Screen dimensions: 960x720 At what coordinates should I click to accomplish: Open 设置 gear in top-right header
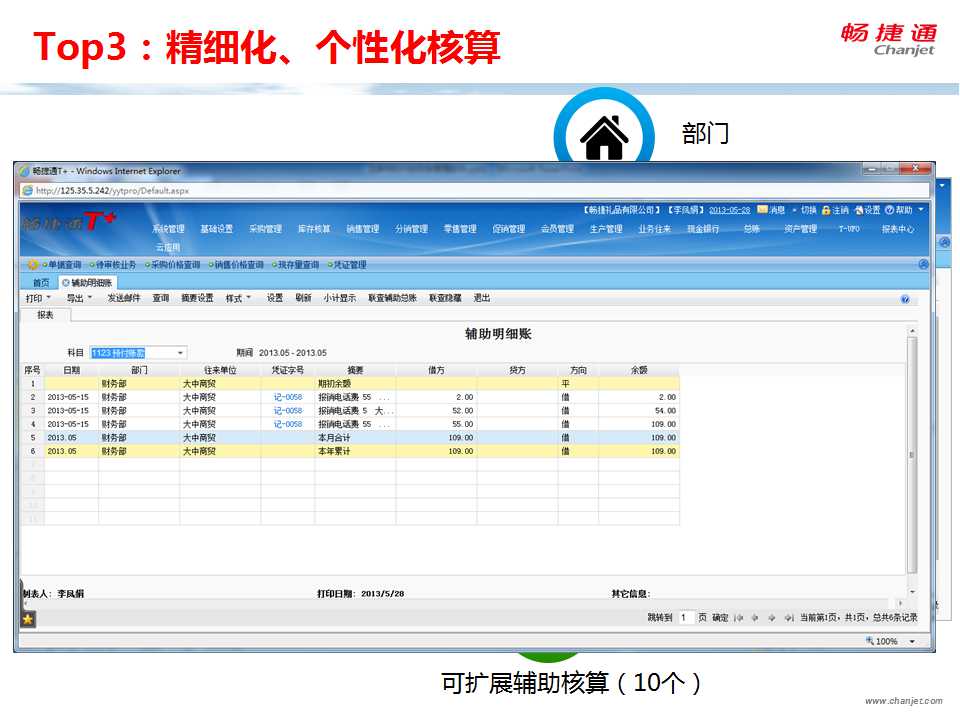[858, 210]
